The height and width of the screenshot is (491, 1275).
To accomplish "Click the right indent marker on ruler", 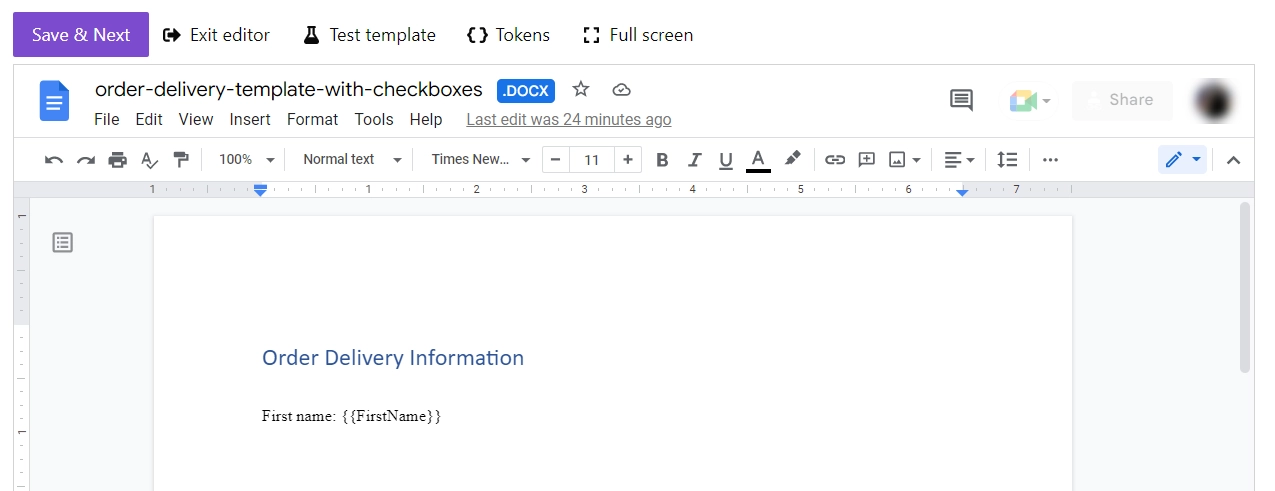I will 962,191.
